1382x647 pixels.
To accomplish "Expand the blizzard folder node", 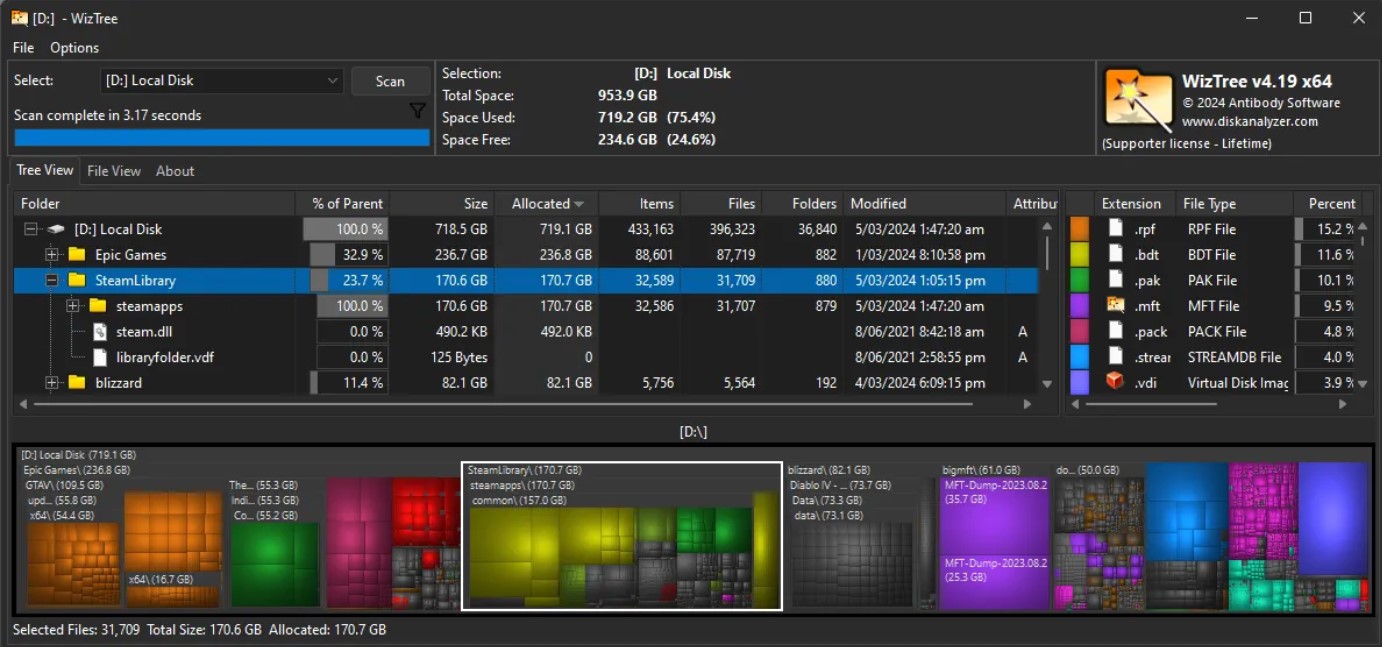I will point(52,383).
